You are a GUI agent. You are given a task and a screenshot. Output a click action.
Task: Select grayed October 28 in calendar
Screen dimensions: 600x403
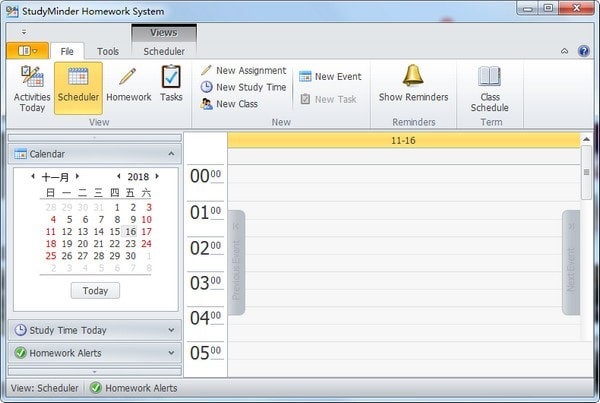pyautogui.click(x=51, y=207)
